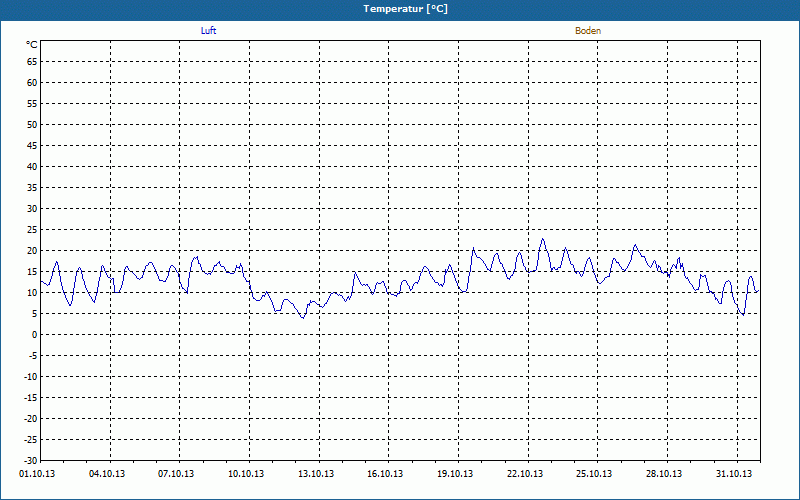800x500 pixels.
Task: Select the 5 y-axis label
Action: [35, 314]
